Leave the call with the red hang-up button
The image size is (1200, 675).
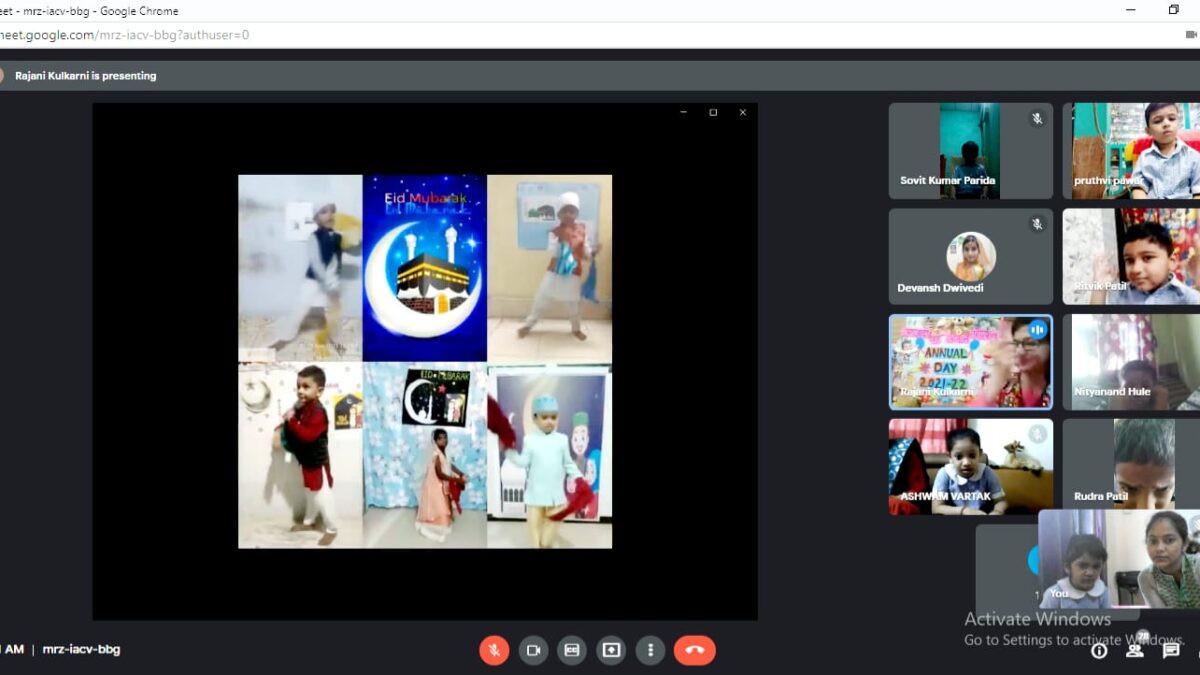coord(695,650)
